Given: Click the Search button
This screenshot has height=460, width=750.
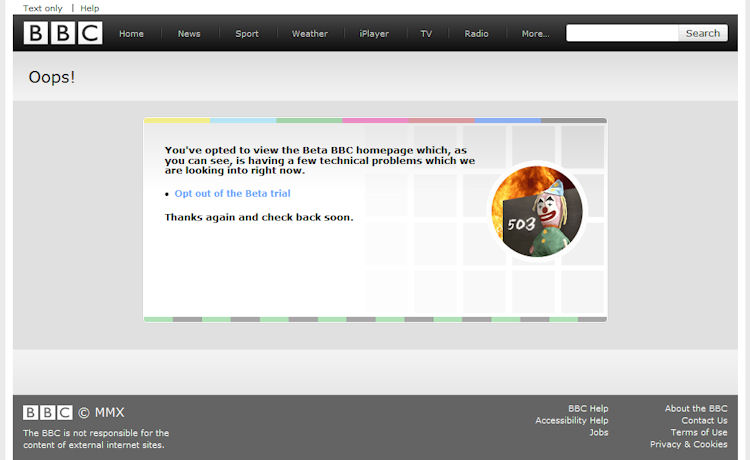Looking at the screenshot, I should pos(703,33).
